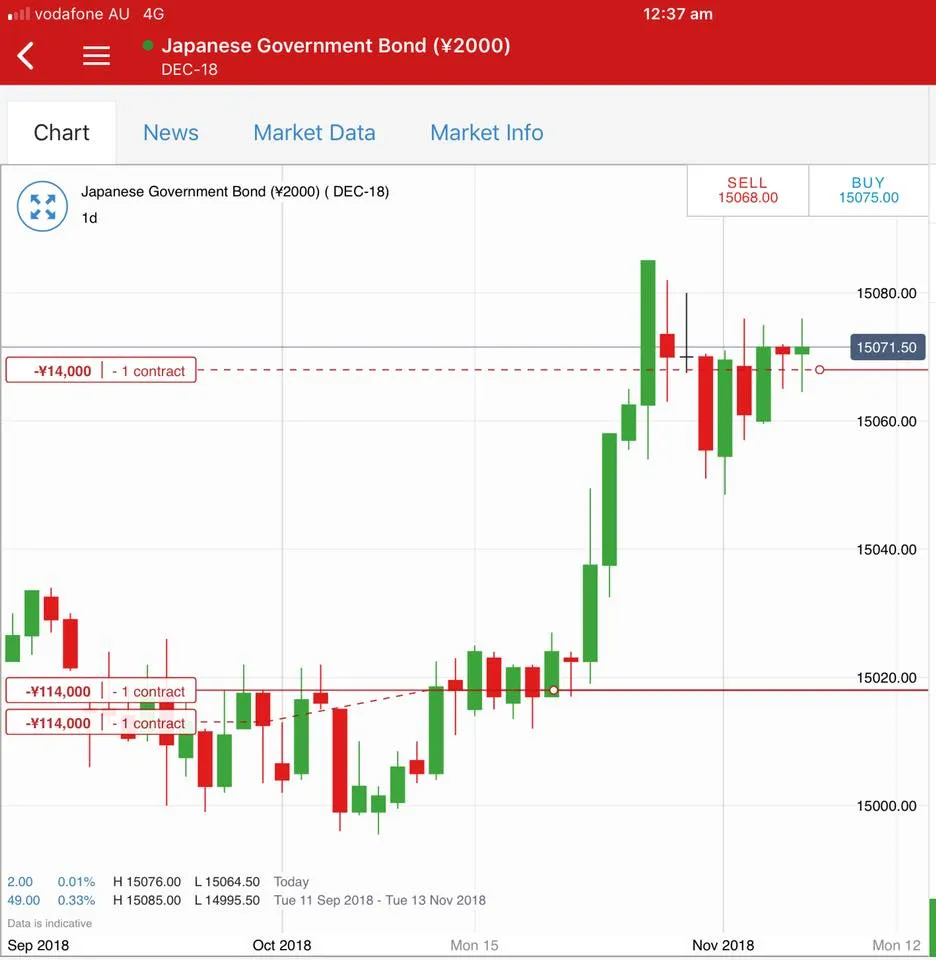Select the -¥14,000 position marker circle
The width and height of the screenshot is (936, 960).
tap(820, 370)
